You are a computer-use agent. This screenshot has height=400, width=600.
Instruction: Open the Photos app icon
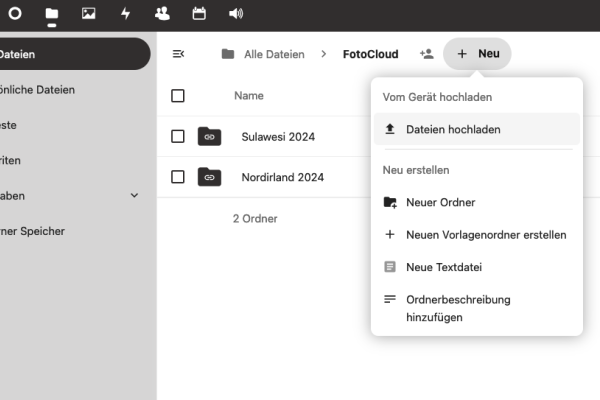click(x=89, y=14)
